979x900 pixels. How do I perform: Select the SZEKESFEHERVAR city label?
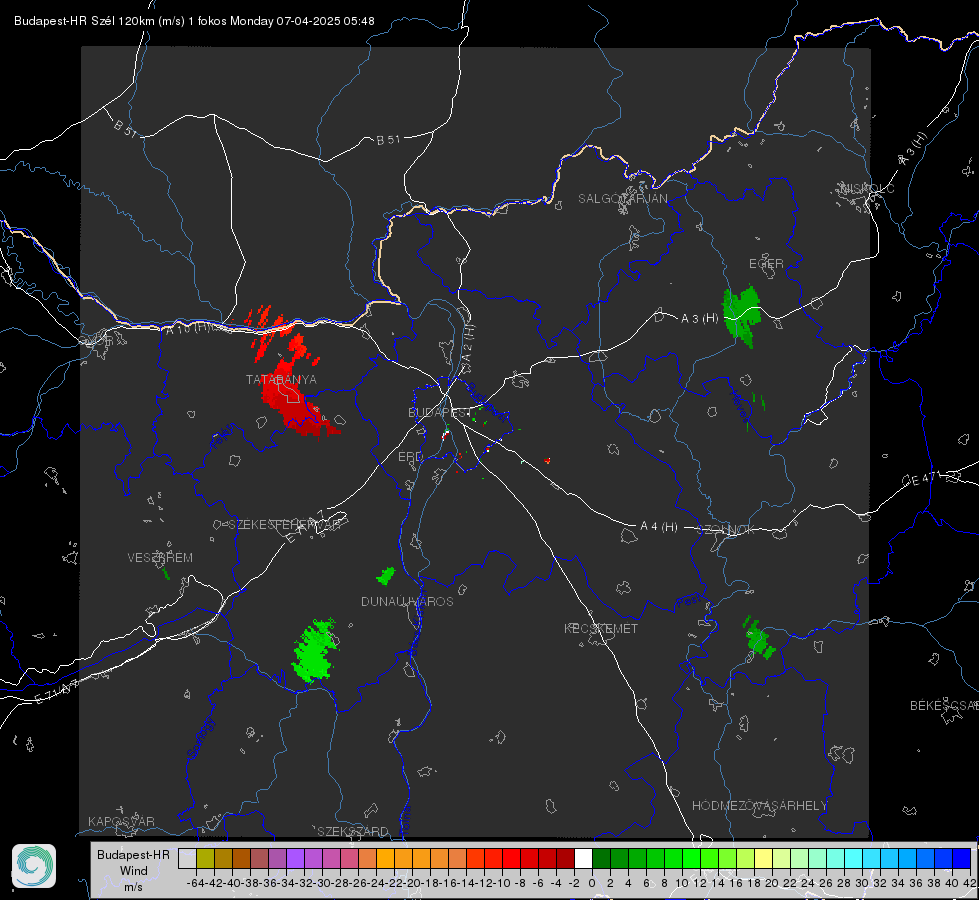[x=284, y=525]
